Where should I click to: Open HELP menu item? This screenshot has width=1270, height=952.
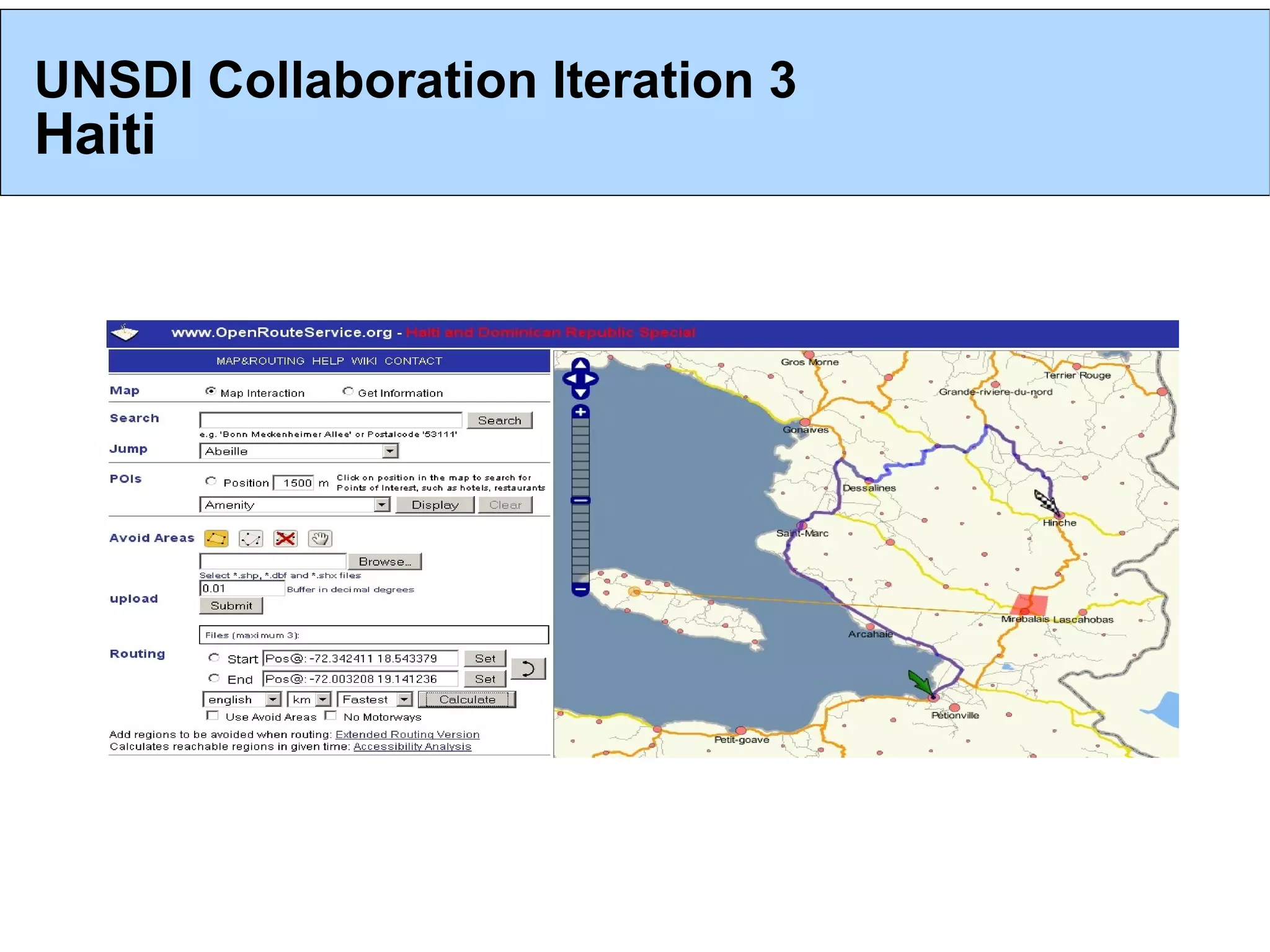click(327, 361)
